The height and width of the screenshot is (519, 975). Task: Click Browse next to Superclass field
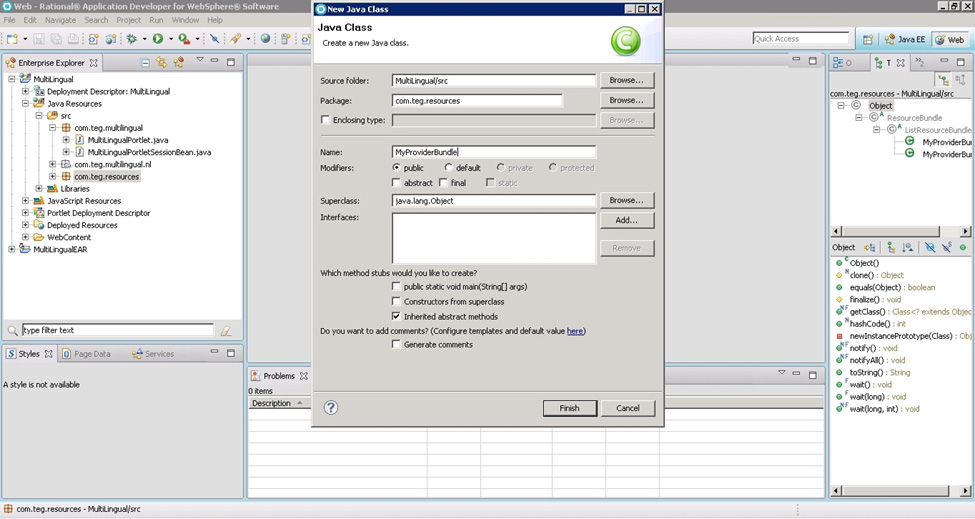click(x=626, y=201)
